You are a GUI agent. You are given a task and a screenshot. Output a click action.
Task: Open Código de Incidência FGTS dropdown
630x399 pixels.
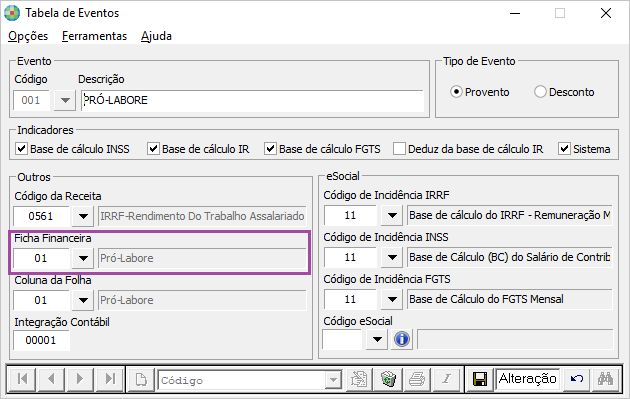[x=392, y=299]
